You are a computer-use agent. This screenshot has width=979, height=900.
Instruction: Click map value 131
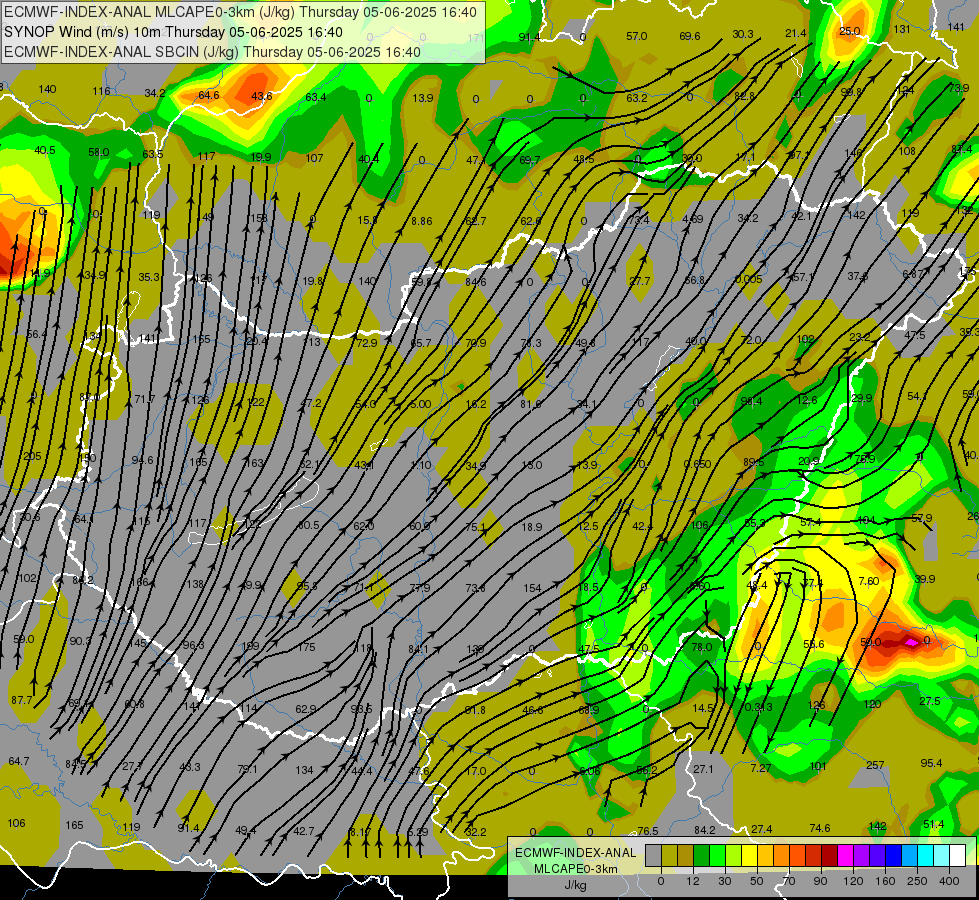click(x=902, y=29)
